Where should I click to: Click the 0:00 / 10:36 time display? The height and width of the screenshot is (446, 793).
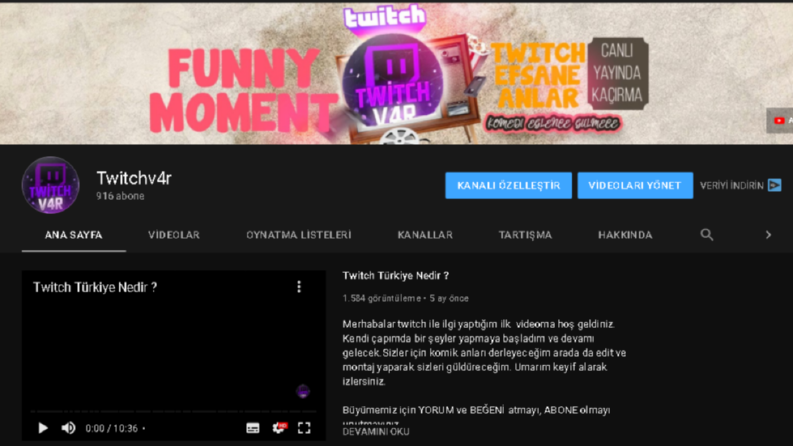pyautogui.click(x=111, y=428)
